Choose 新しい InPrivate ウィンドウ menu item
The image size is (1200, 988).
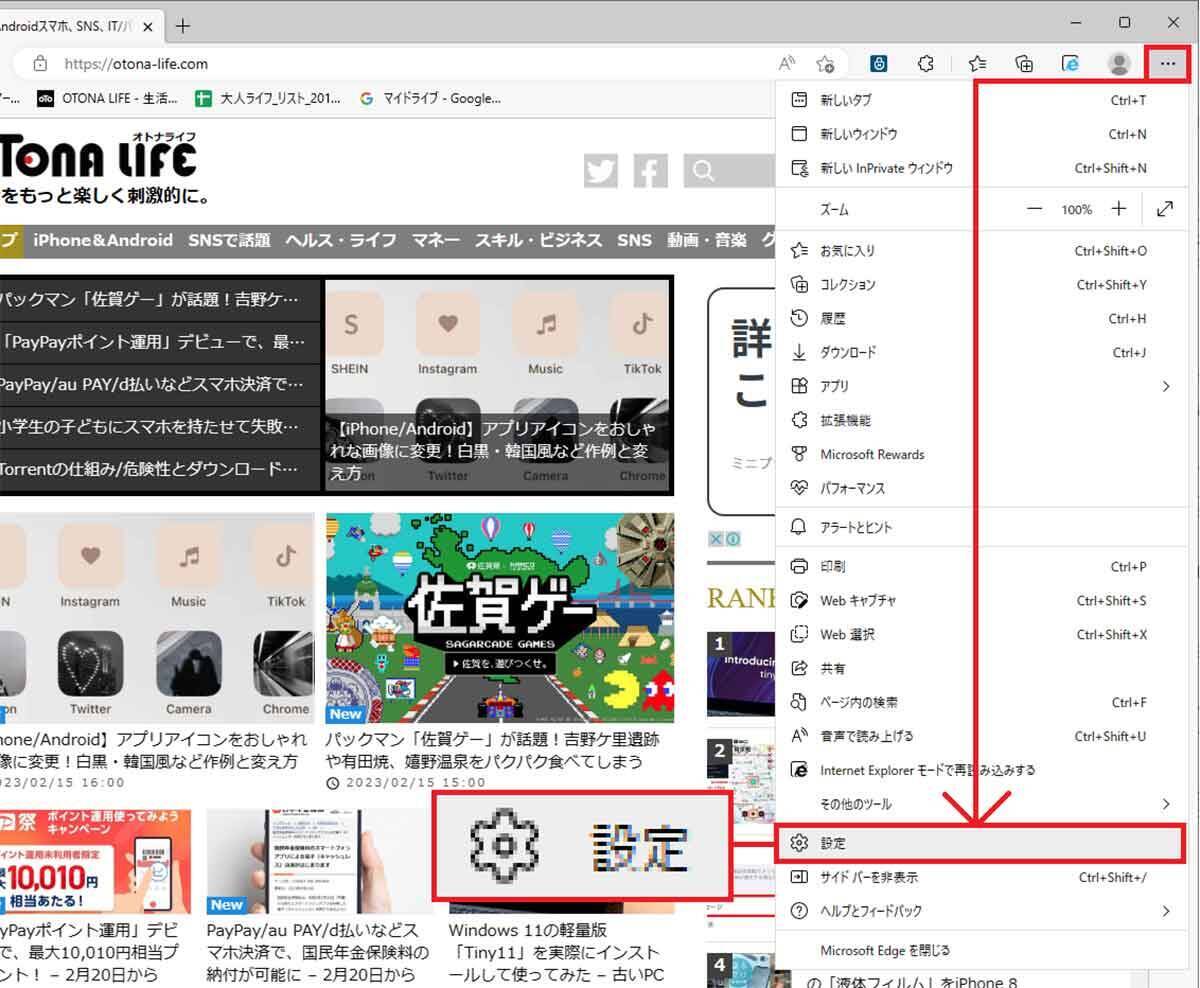(x=886, y=168)
